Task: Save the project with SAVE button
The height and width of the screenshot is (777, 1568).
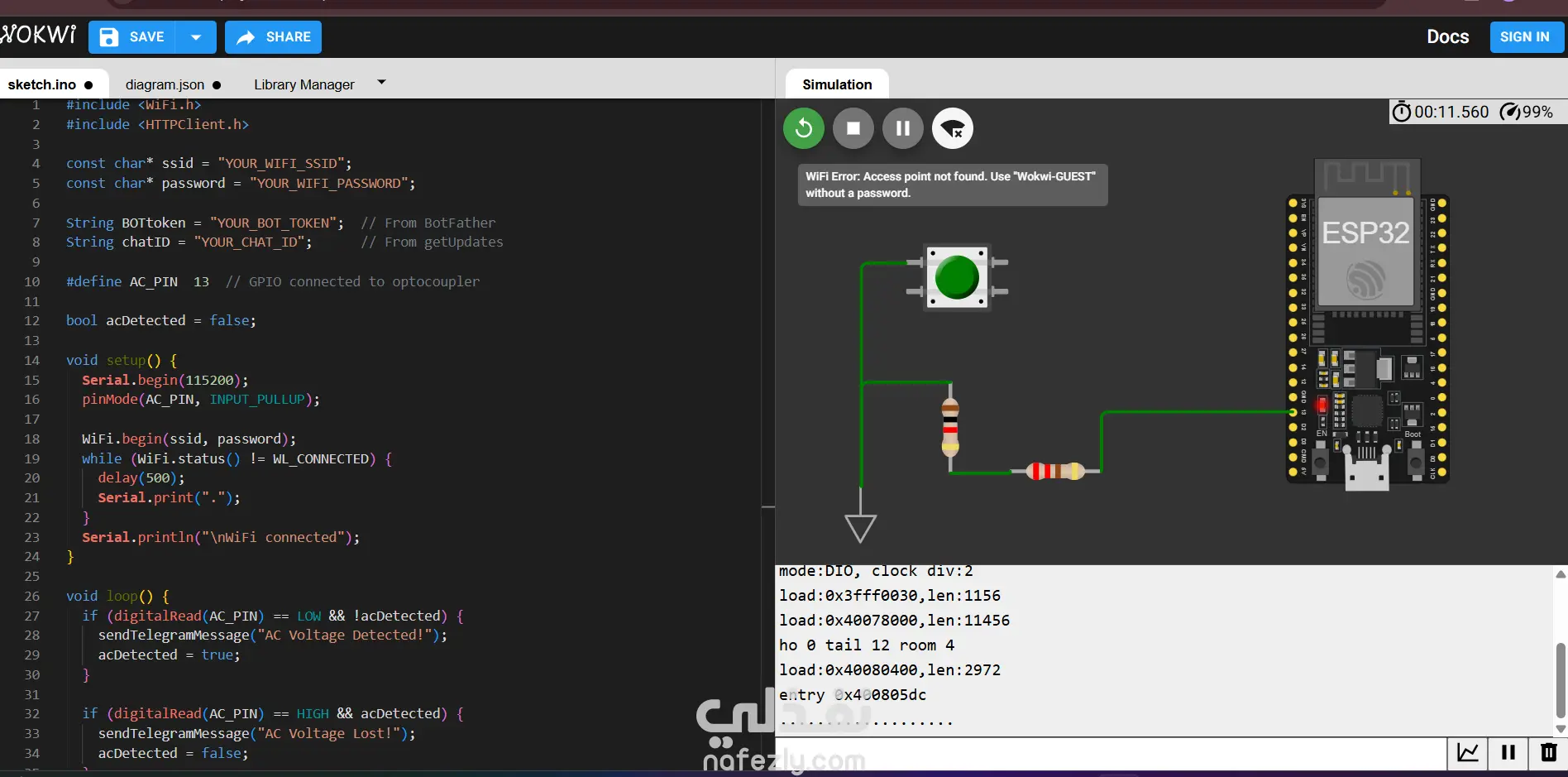Action: 132,37
